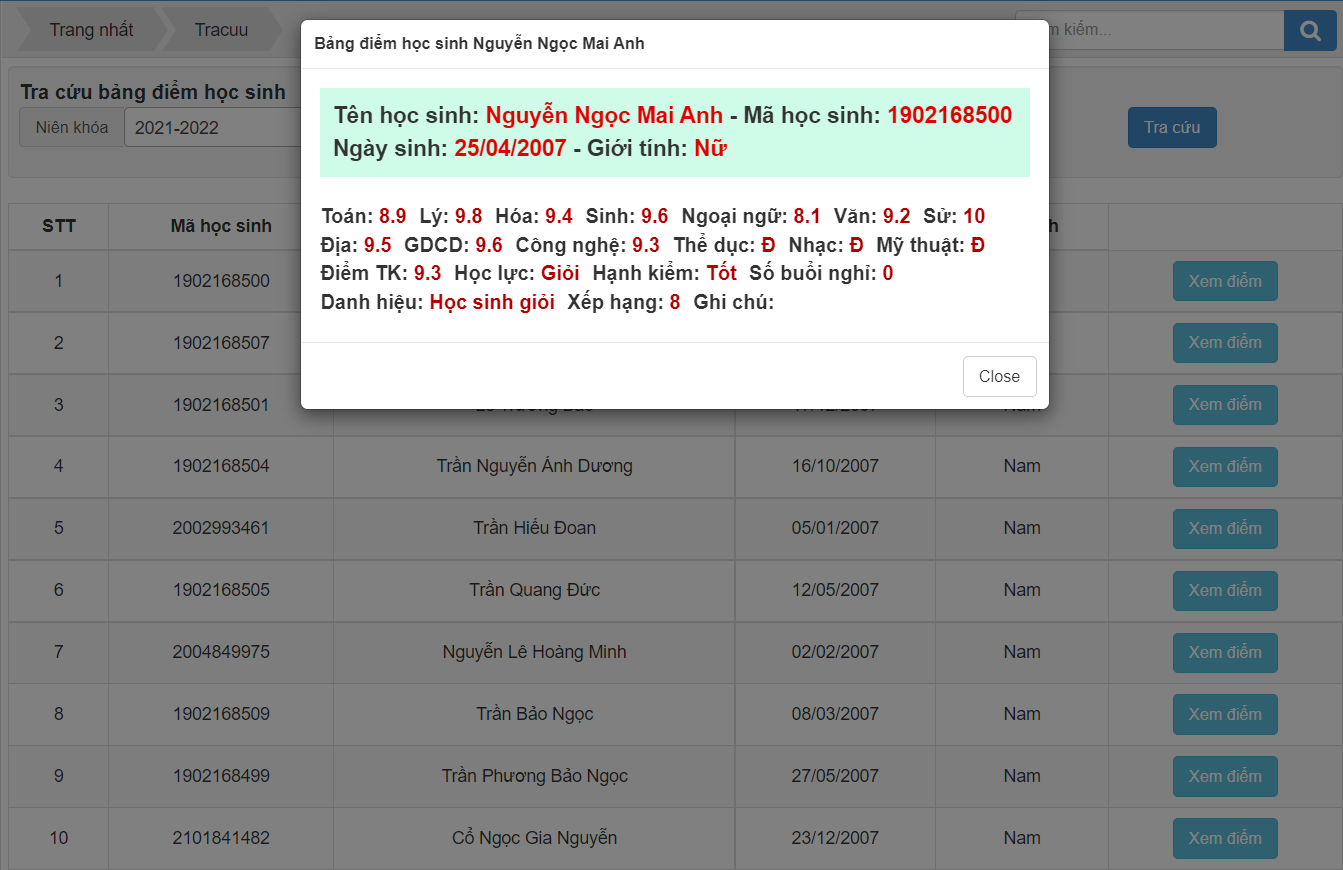Select student code 1902168499 cell
This screenshot has height=870, width=1343.
coord(221,776)
